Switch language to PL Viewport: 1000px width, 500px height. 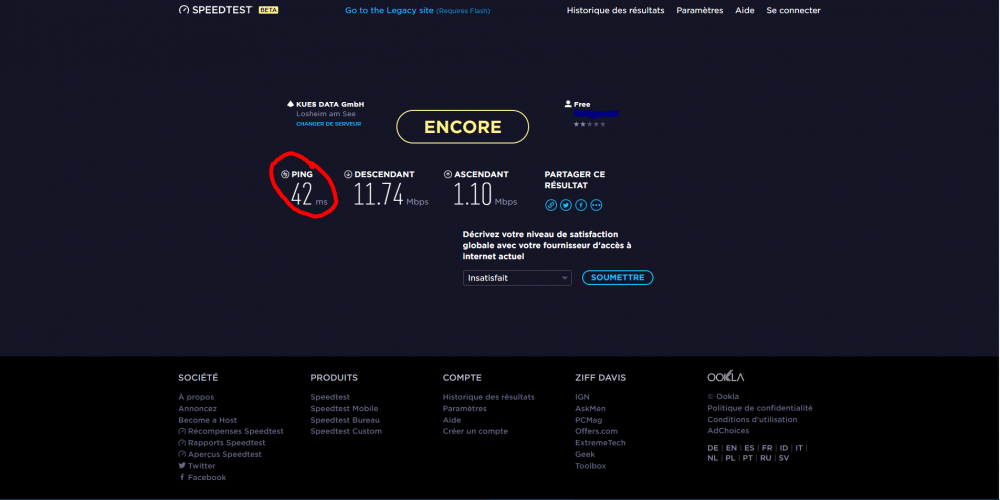(730, 458)
